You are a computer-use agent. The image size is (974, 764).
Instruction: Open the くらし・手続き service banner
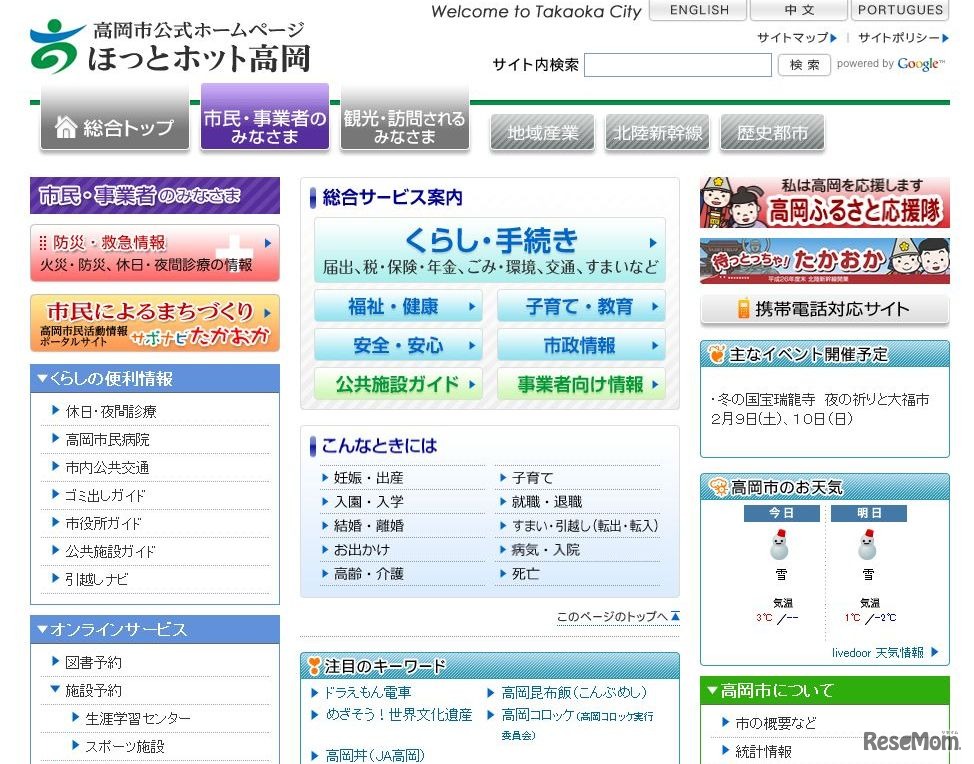489,250
